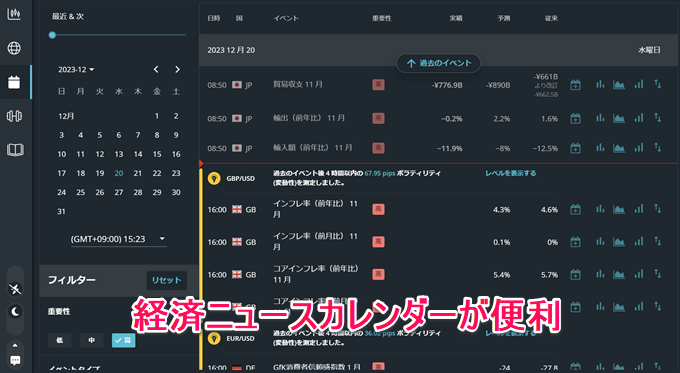This screenshot has height=373, width=680.
Task: Click 輸出（前年比）11月 event name
Action: coord(309,118)
